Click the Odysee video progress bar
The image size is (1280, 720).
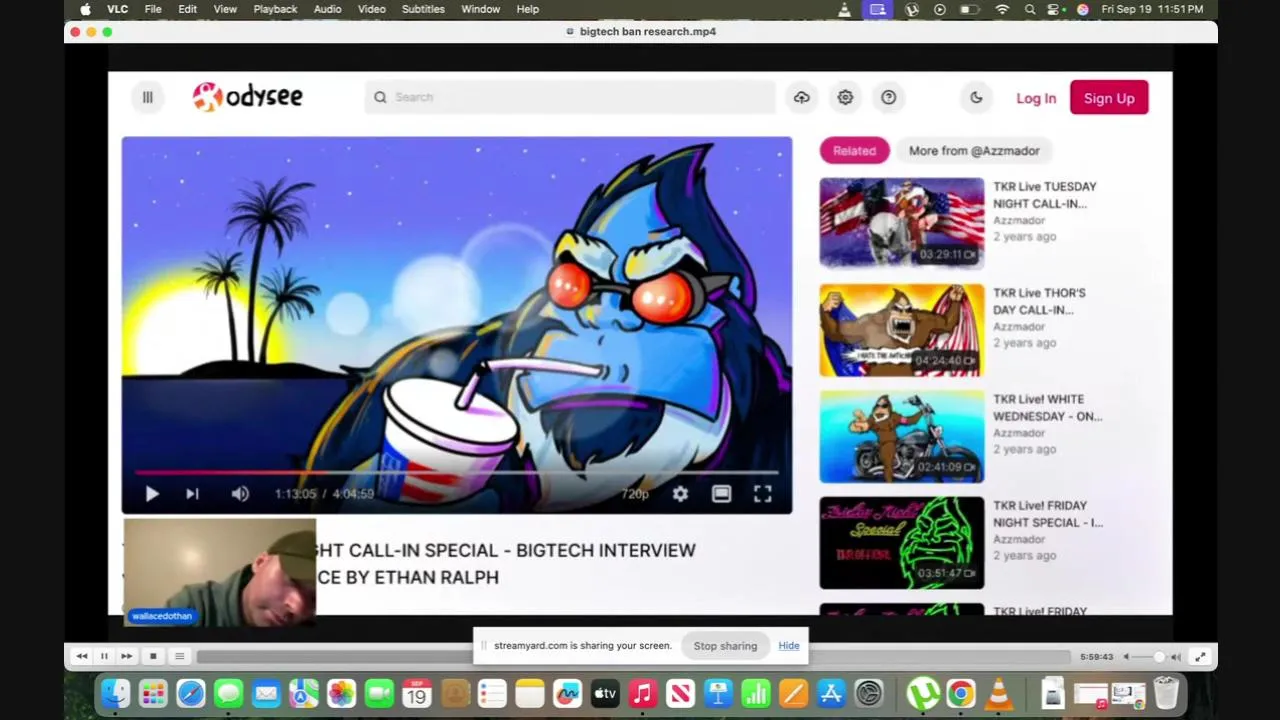tap(457, 472)
